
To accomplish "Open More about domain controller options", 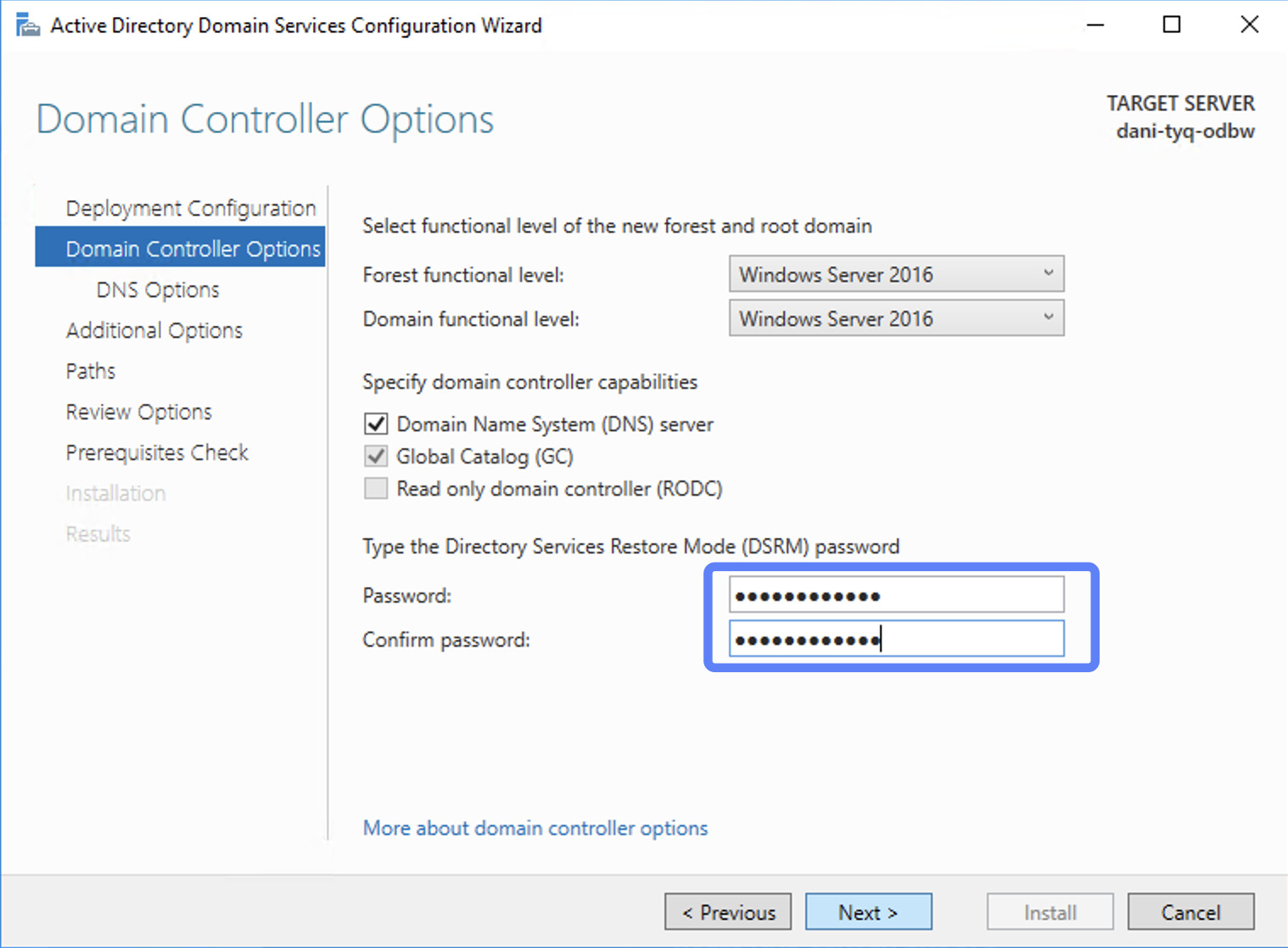I will [535, 827].
